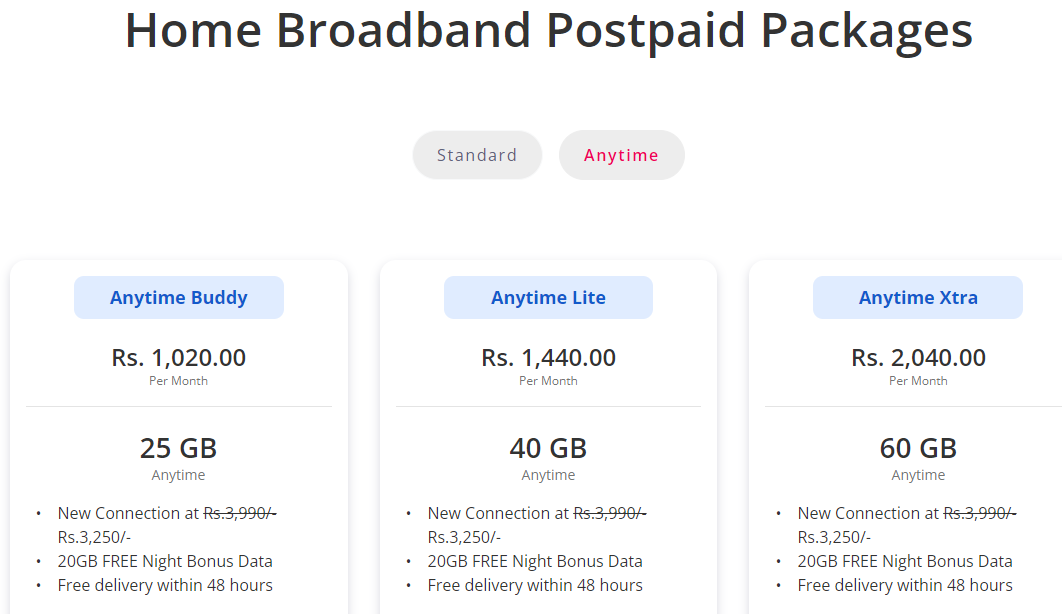The height and width of the screenshot is (614, 1062).
Task: Click Anytime Buddy's struck-through Rs.3,990/- price
Action: pyautogui.click(x=240, y=513)
